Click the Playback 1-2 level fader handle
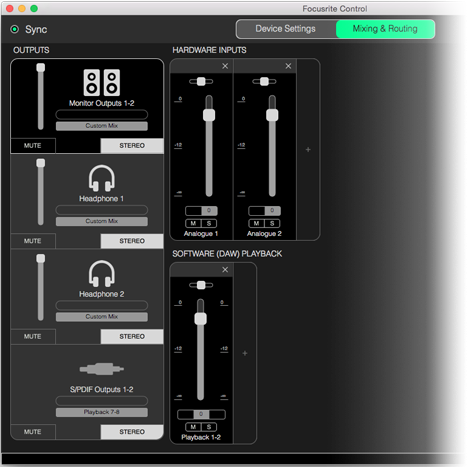 point(201,319)
